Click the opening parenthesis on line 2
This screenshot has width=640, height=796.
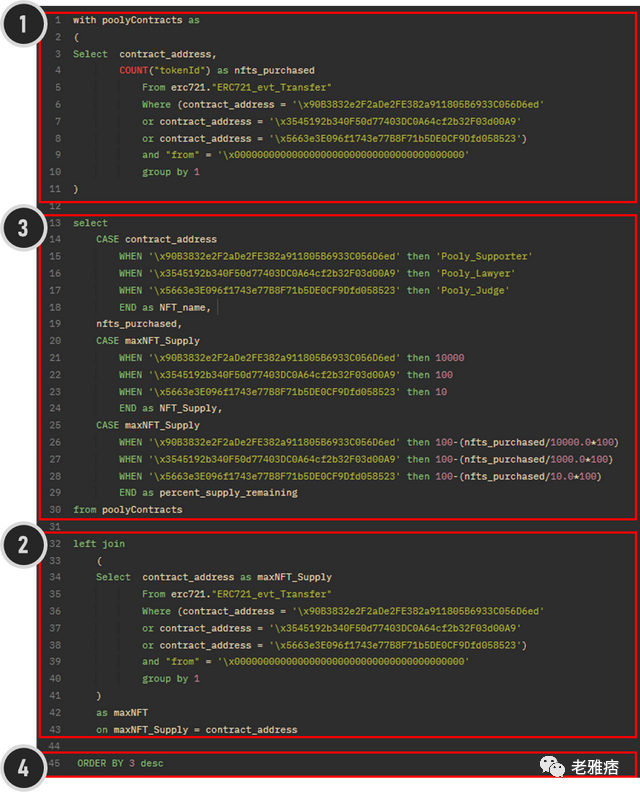click(x=76, y=37)
